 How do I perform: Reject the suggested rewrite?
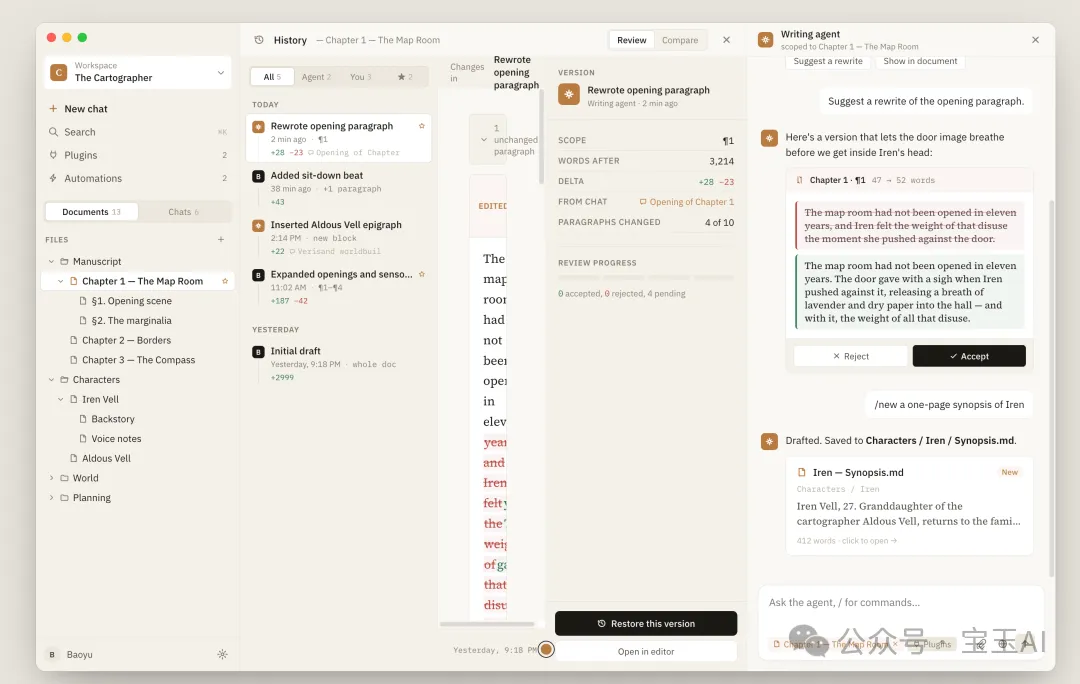pos(851,356)
